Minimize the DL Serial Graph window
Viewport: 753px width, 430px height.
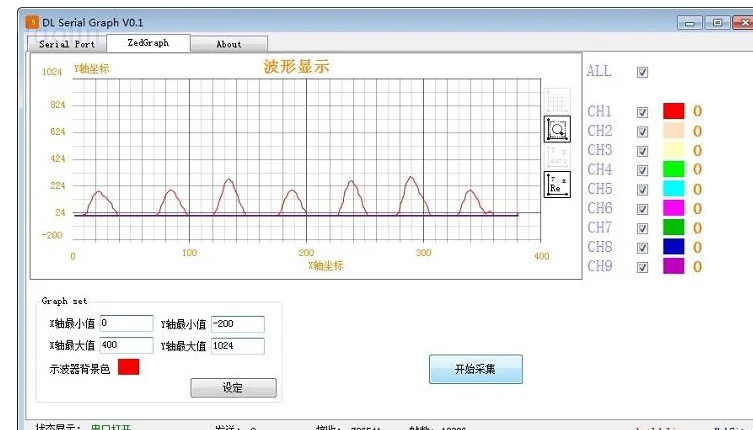pyautogui.click(x=690, y=23)
